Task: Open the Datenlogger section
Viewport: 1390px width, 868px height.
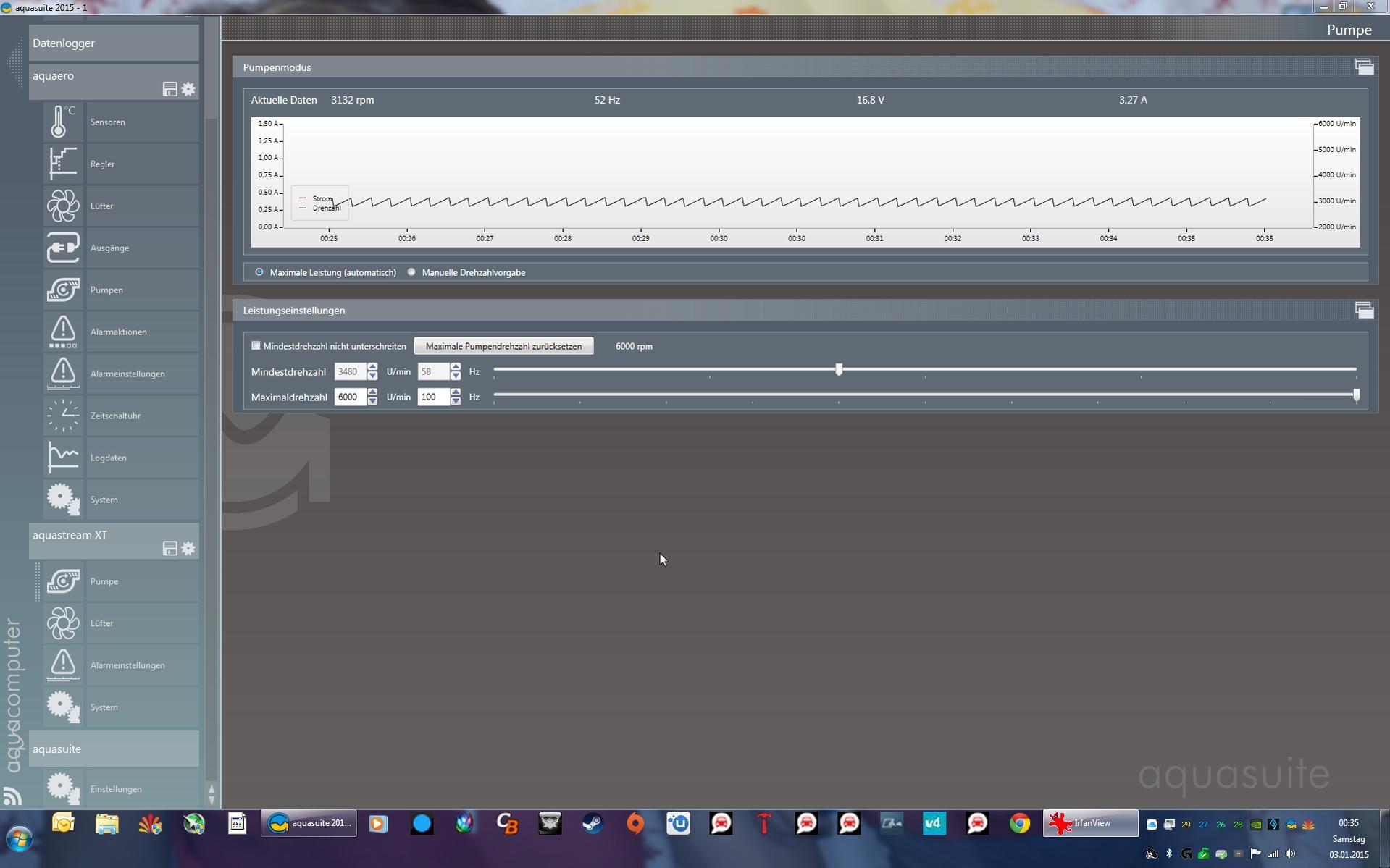Action: tap(114, 43)
